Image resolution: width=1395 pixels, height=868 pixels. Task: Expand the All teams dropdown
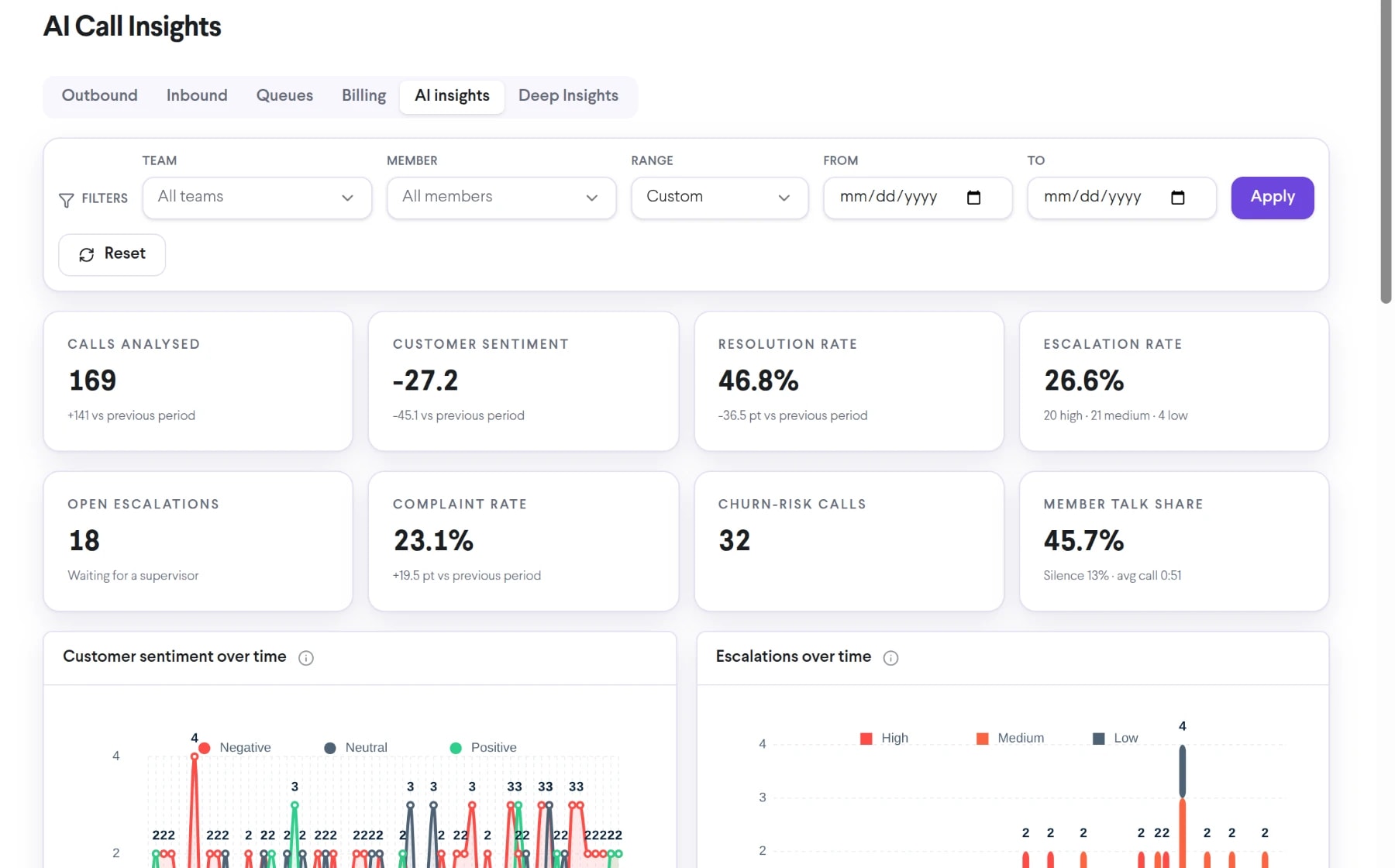pyautogui.click(x=257, y=198)
